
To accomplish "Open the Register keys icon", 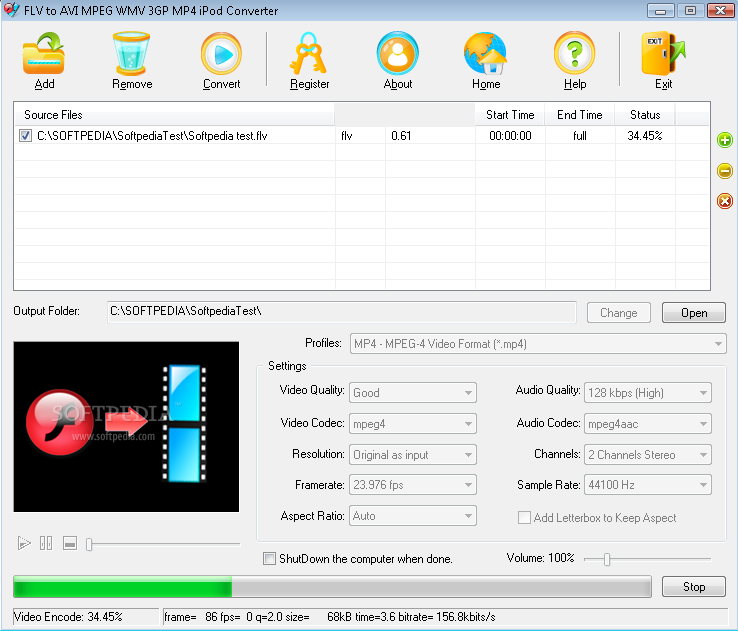I will (309, 54).
